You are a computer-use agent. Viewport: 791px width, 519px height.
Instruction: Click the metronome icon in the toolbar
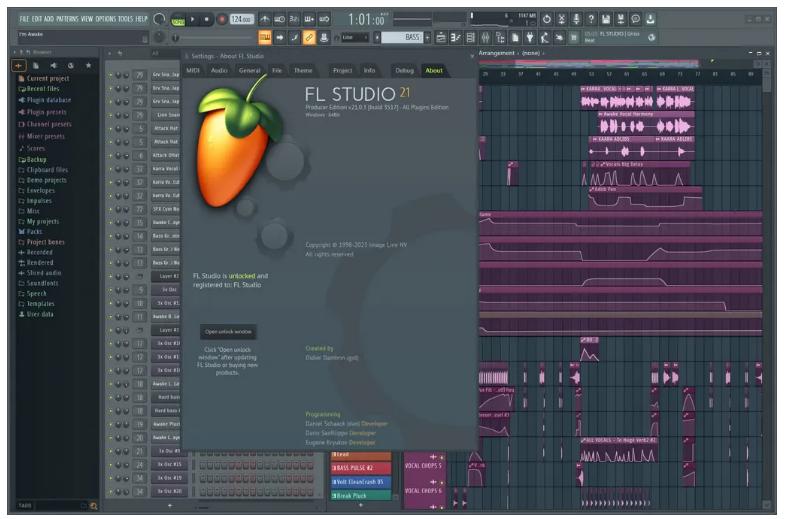pos(264,19)
